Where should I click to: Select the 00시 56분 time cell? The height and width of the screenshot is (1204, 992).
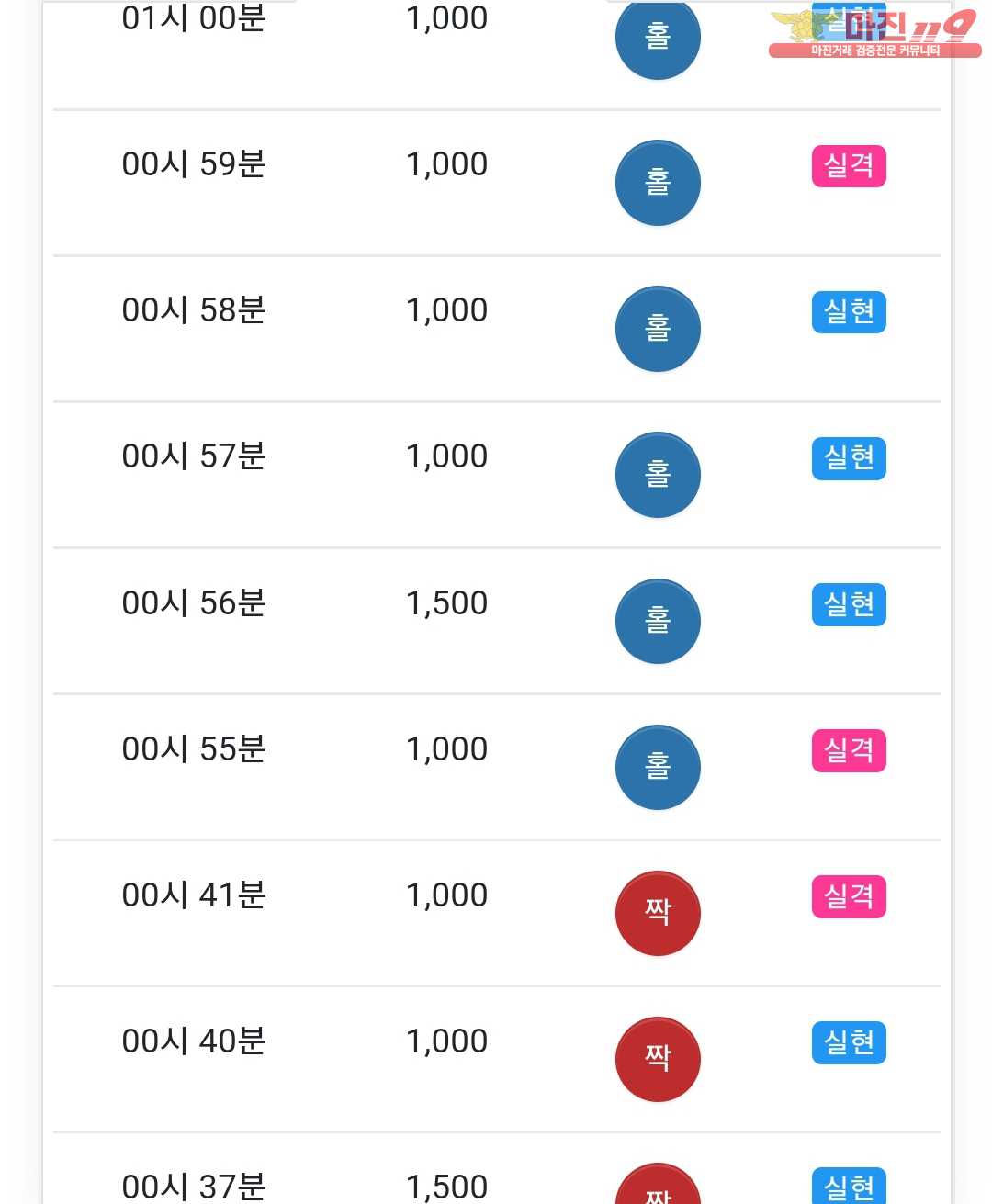pos(194,603)
